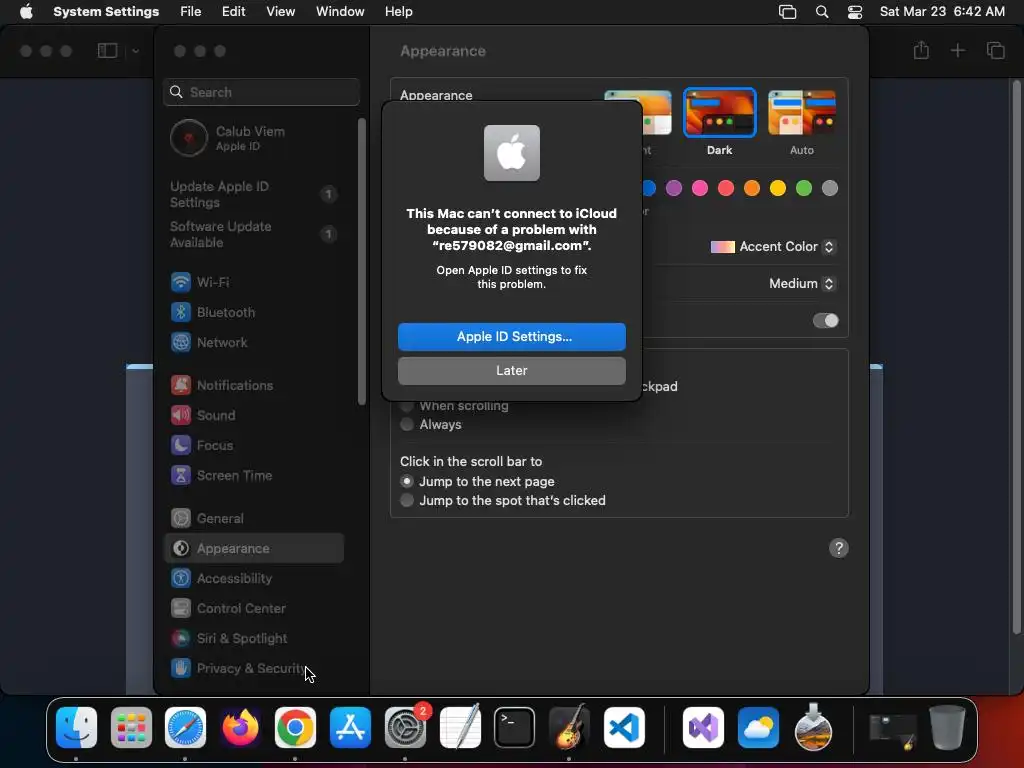Select Appearance in the sidebar
1024x768 pixels.
(255, 549)
